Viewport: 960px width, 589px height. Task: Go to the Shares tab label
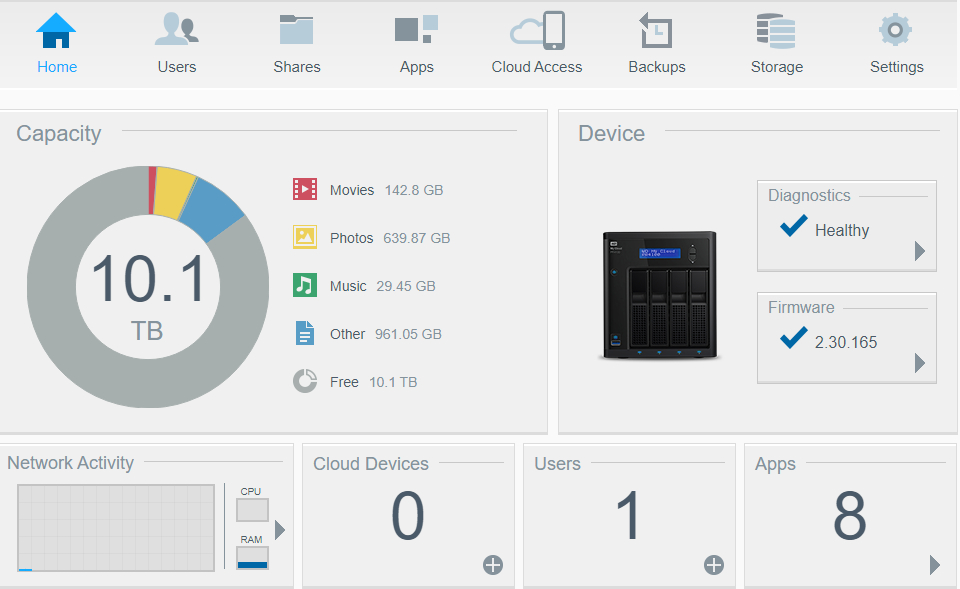297,67
